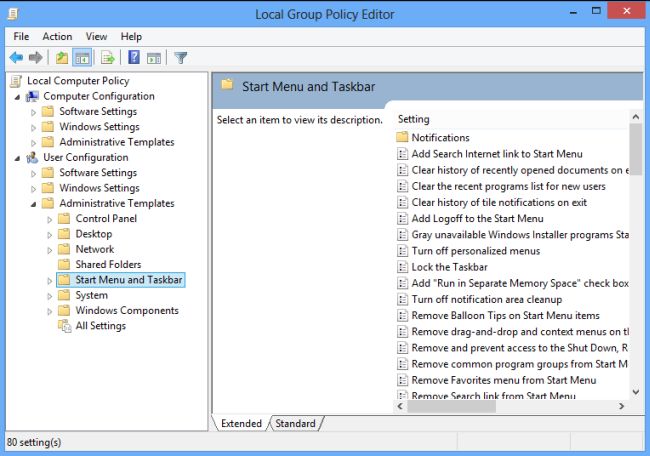
Task: Click the app icon in title bar
Action: [x=13, y=14]
